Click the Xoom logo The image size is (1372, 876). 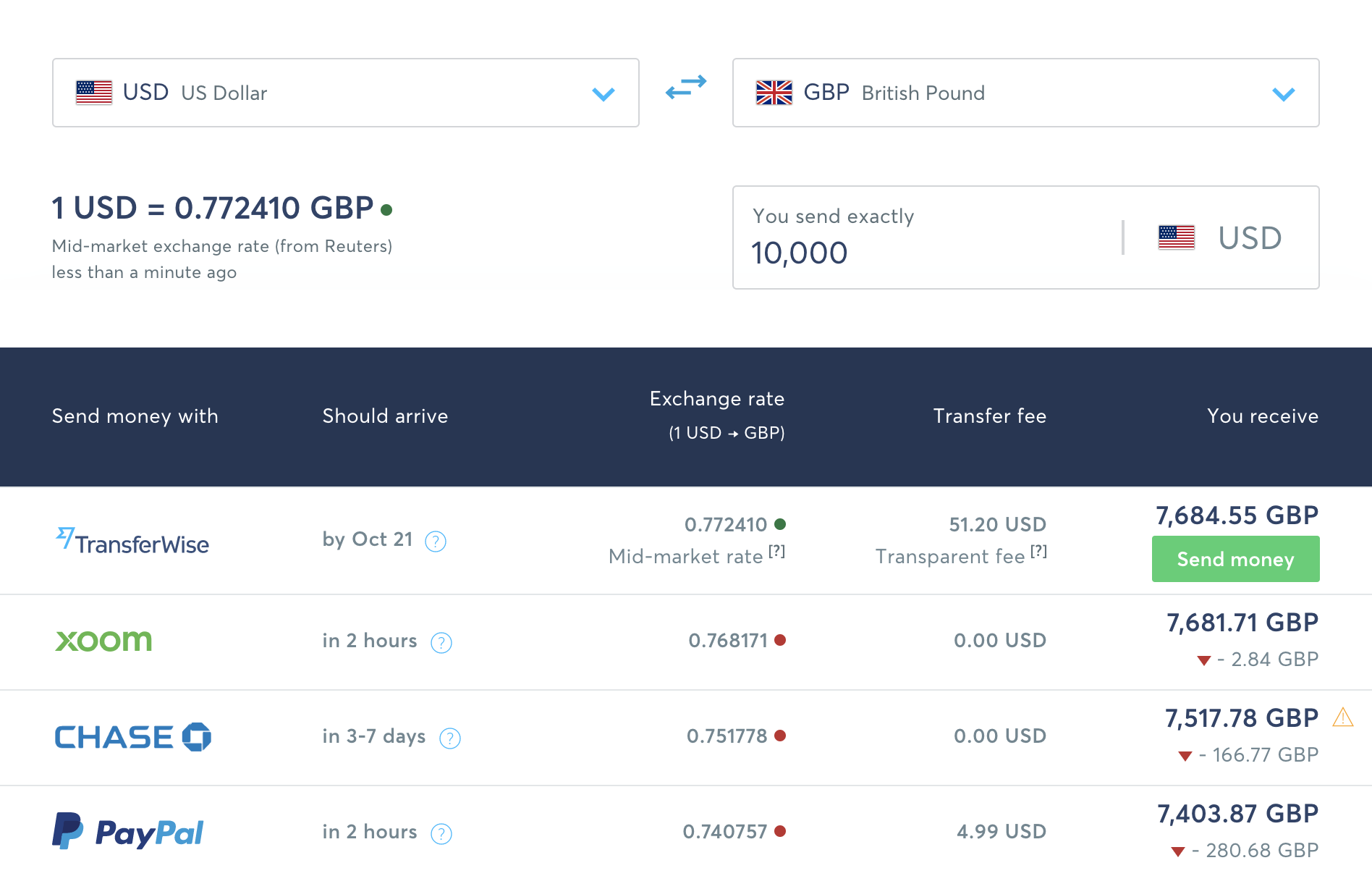pyautogui.click(x=103, y=641)
